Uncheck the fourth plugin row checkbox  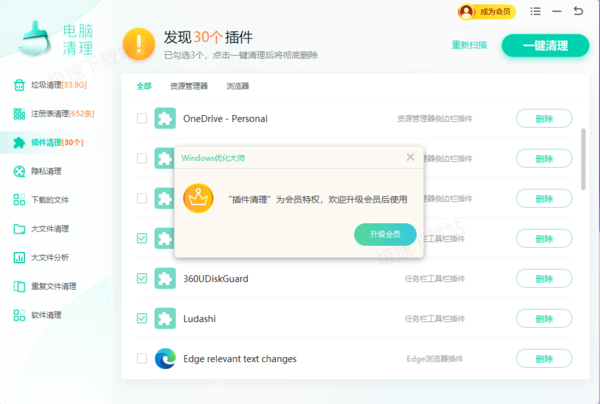142,238
